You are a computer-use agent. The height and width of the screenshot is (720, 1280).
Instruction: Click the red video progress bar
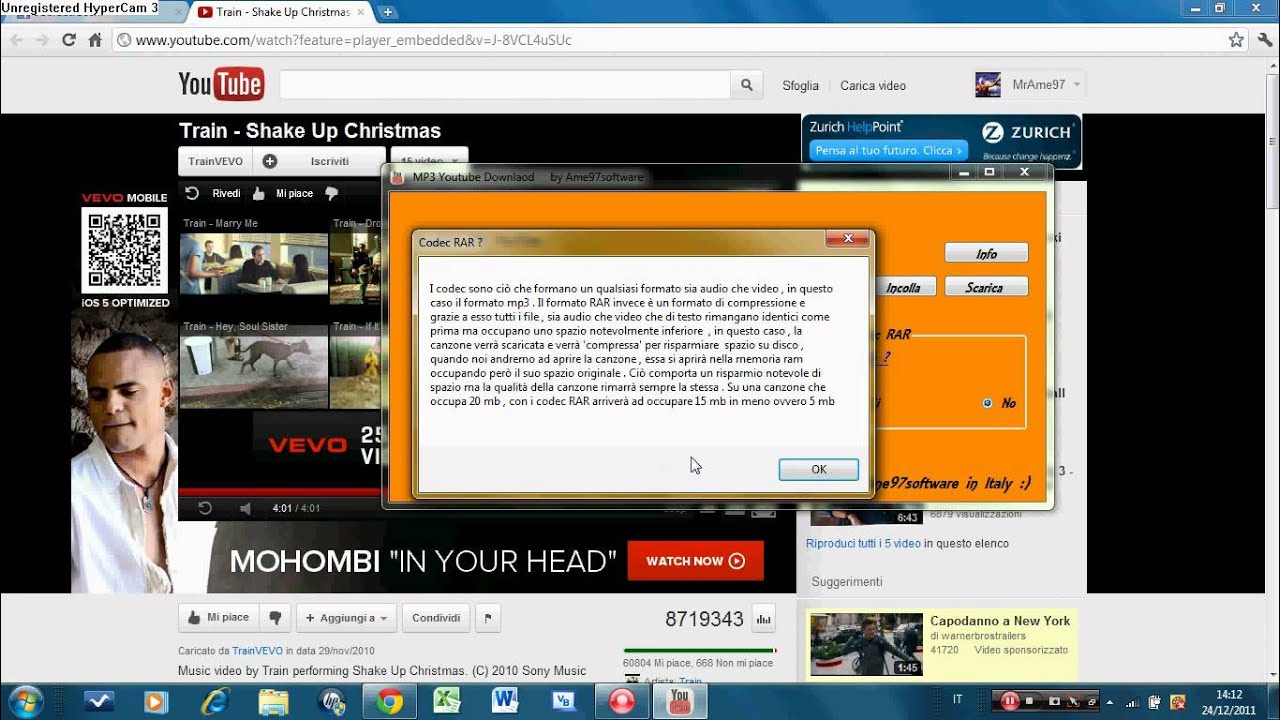pos(280,492)
